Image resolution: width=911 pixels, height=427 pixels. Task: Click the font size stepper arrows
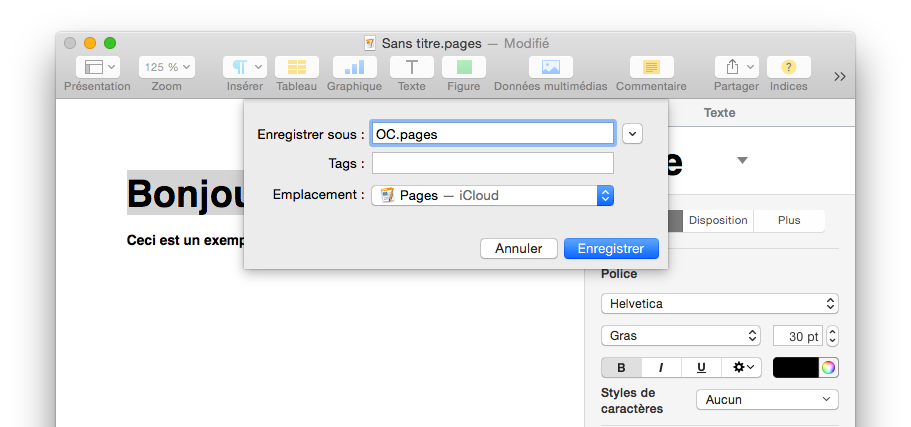pyautogui.click(x=833, y=336)
